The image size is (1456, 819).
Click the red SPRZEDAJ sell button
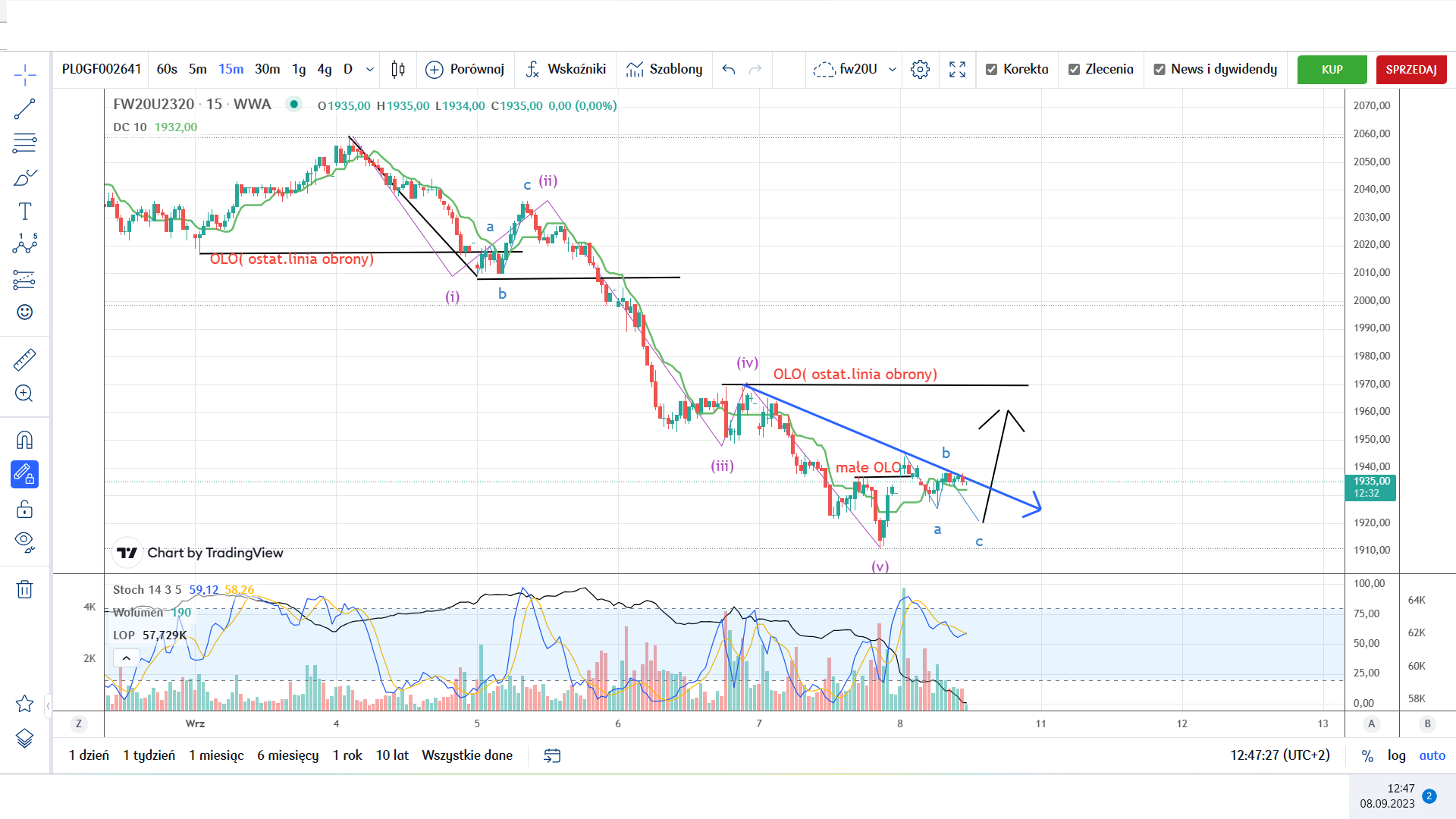[x=1411, y=70]
